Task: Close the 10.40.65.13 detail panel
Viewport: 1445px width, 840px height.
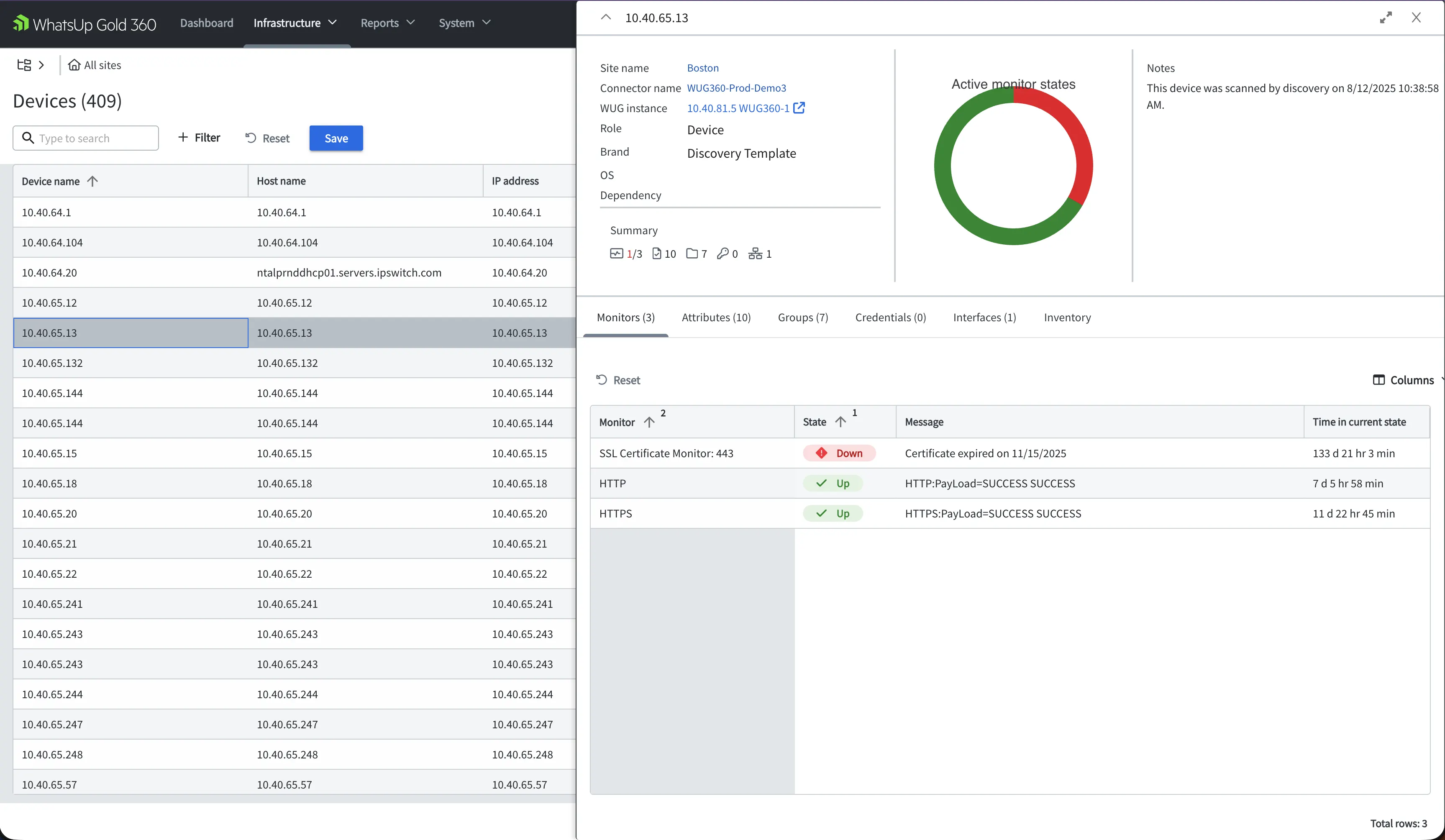Action: click(x=1416, y=18)
